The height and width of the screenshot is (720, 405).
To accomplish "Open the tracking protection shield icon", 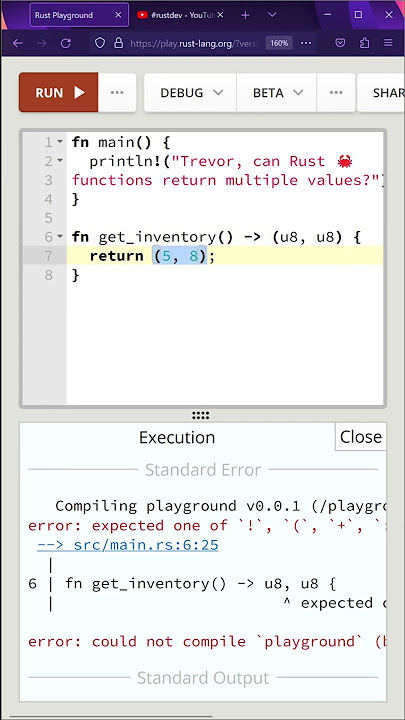I will click(100, 43).
